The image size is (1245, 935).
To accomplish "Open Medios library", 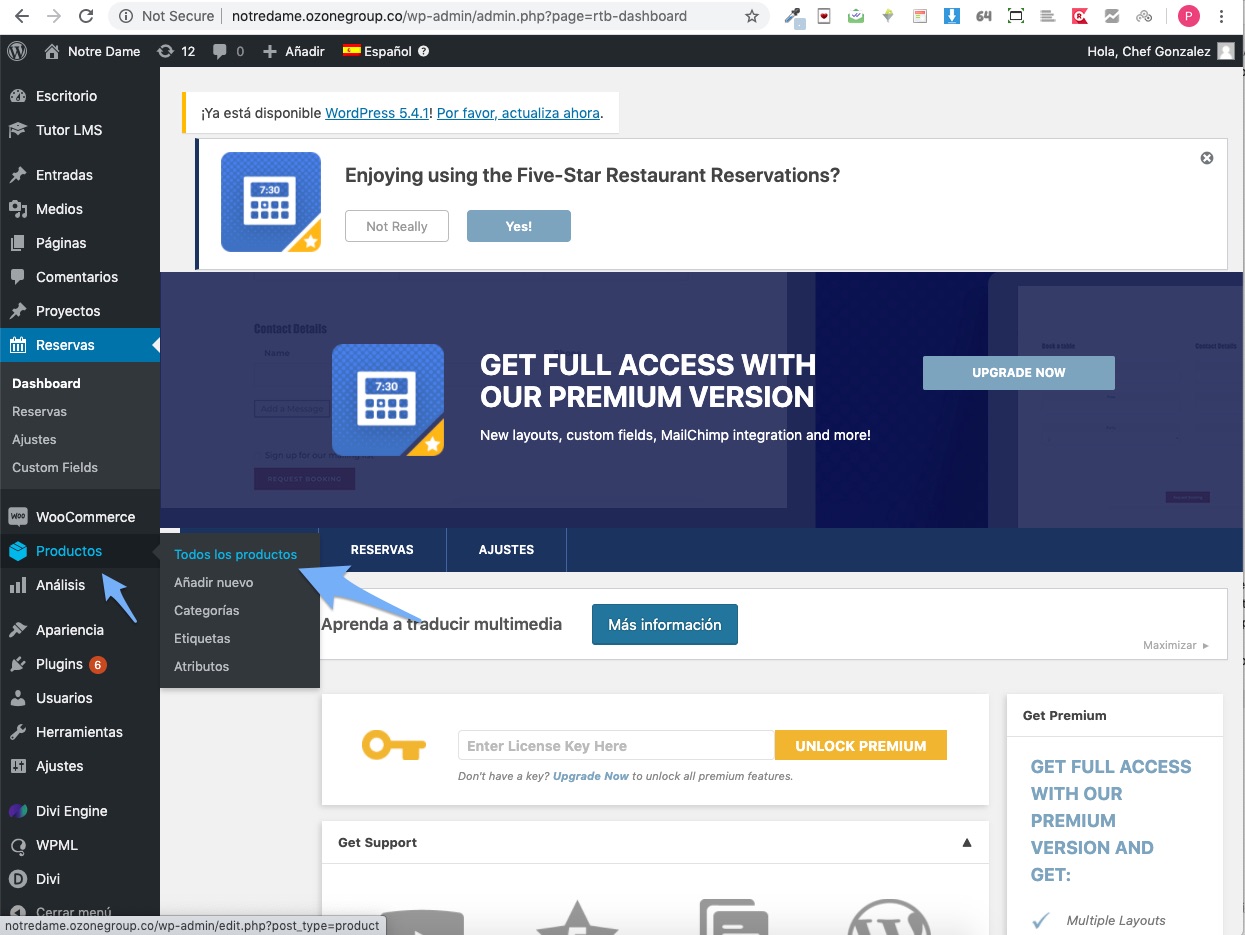I will pyautogui.click(x=59, y=209).
